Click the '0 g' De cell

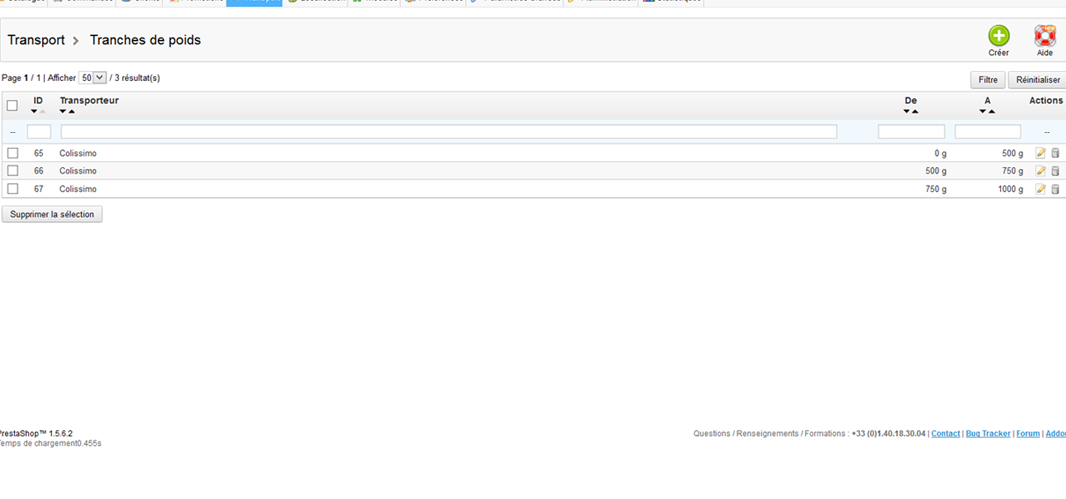click(x=940, y=153)
